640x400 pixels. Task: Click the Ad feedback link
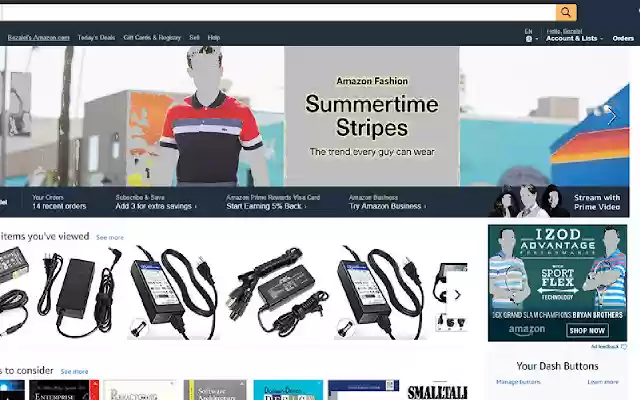608,347
